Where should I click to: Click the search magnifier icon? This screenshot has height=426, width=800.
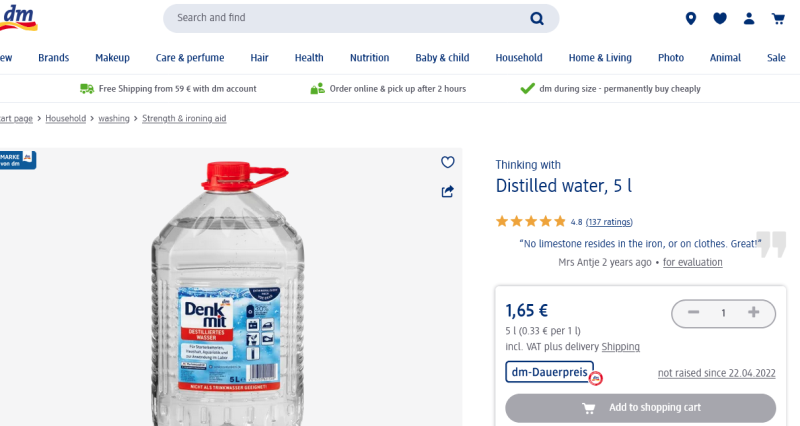537,18
